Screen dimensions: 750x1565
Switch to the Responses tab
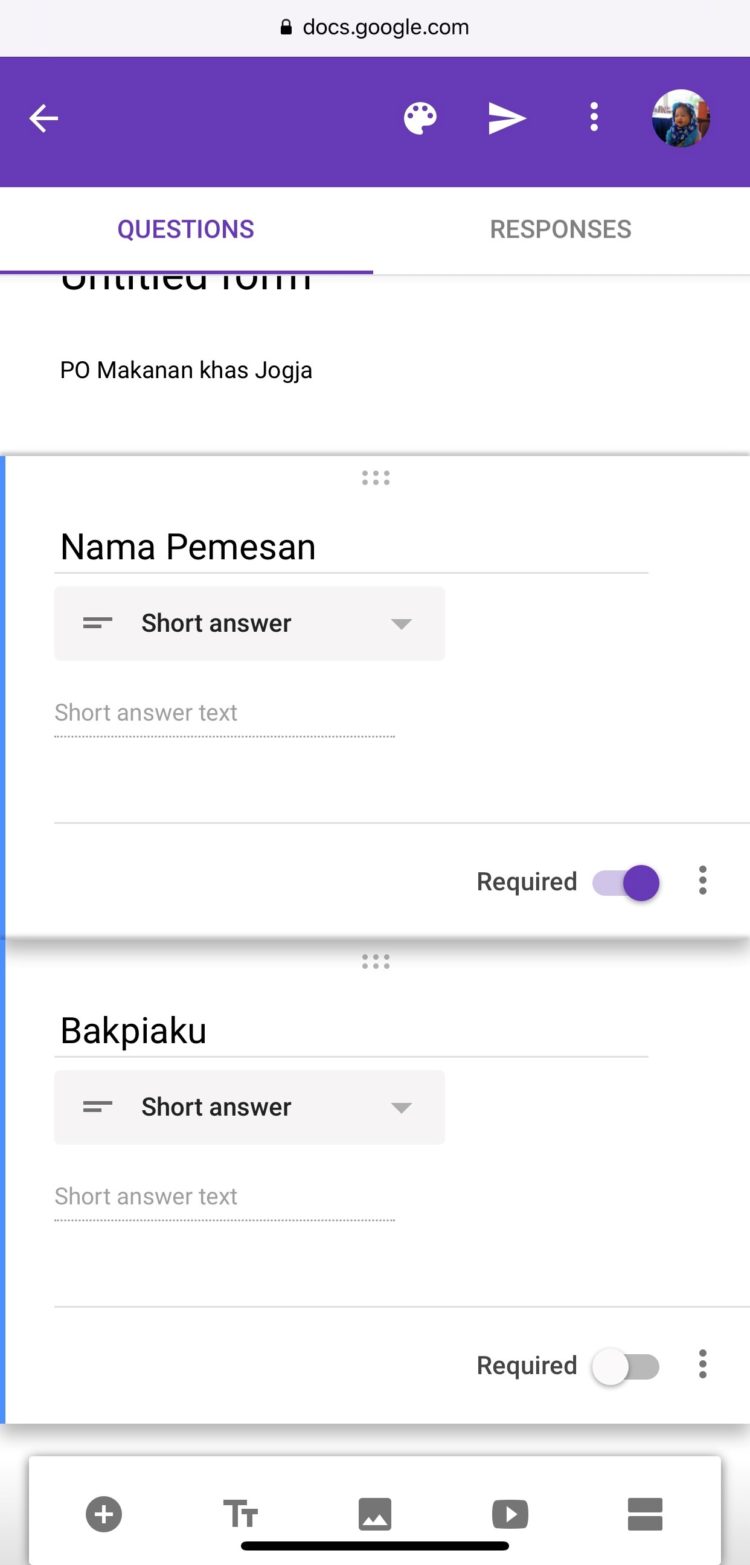tap(560, 229)
